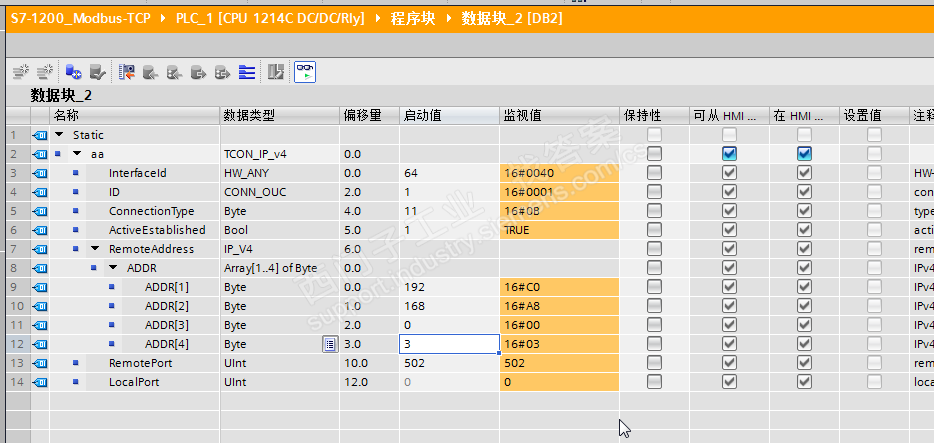Open S7-1200_Modbus-TCP breadcrumb
Viewport: 934px width, 443px height.
click(x=82, y=18)
